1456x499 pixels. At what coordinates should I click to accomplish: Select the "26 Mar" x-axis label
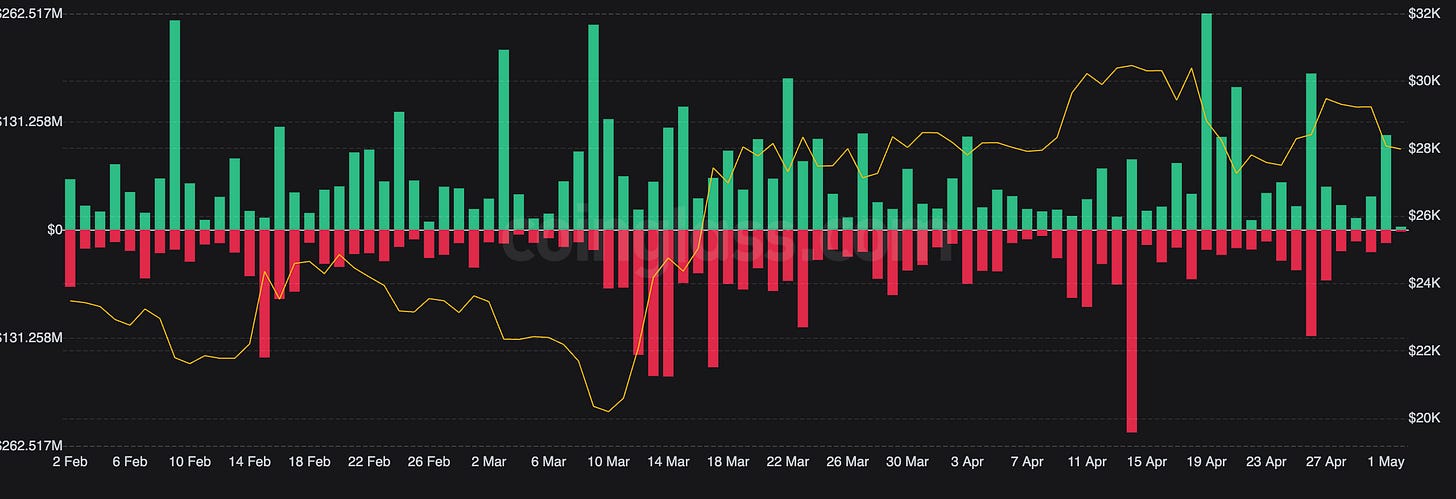(x=848, y=462)
